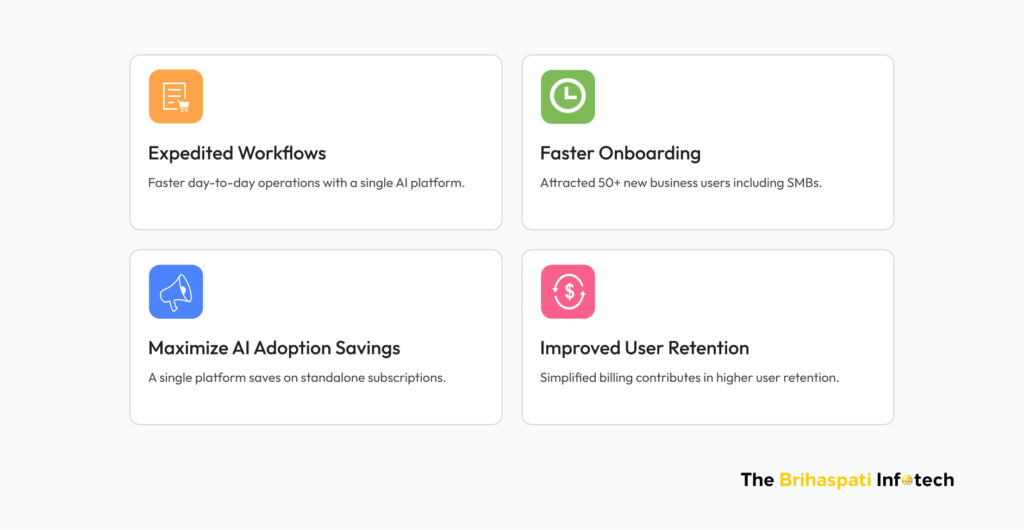The height and width of the screenshot is (530, 1024).
Task: Click the orange document-cart icon for Expedited Workflows
Action: 176,97
